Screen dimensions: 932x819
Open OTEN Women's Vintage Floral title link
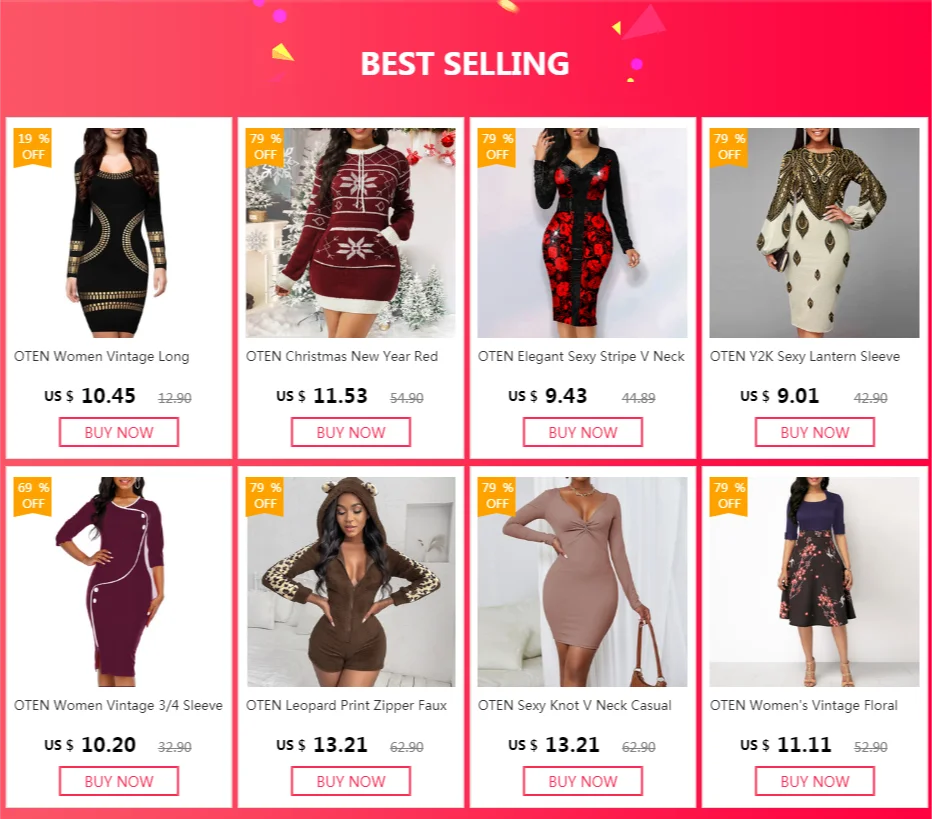(x=804, y=705)
